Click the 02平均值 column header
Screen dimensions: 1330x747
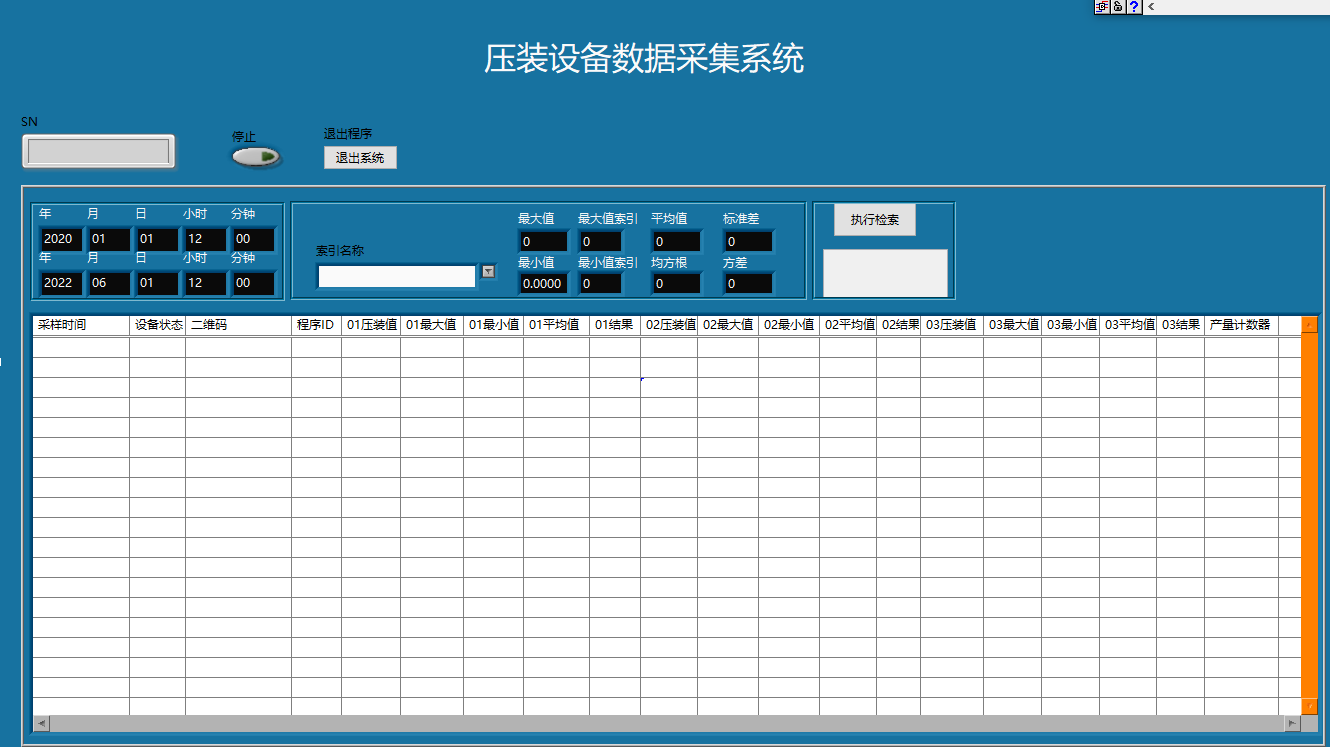(x=848, y=325)
